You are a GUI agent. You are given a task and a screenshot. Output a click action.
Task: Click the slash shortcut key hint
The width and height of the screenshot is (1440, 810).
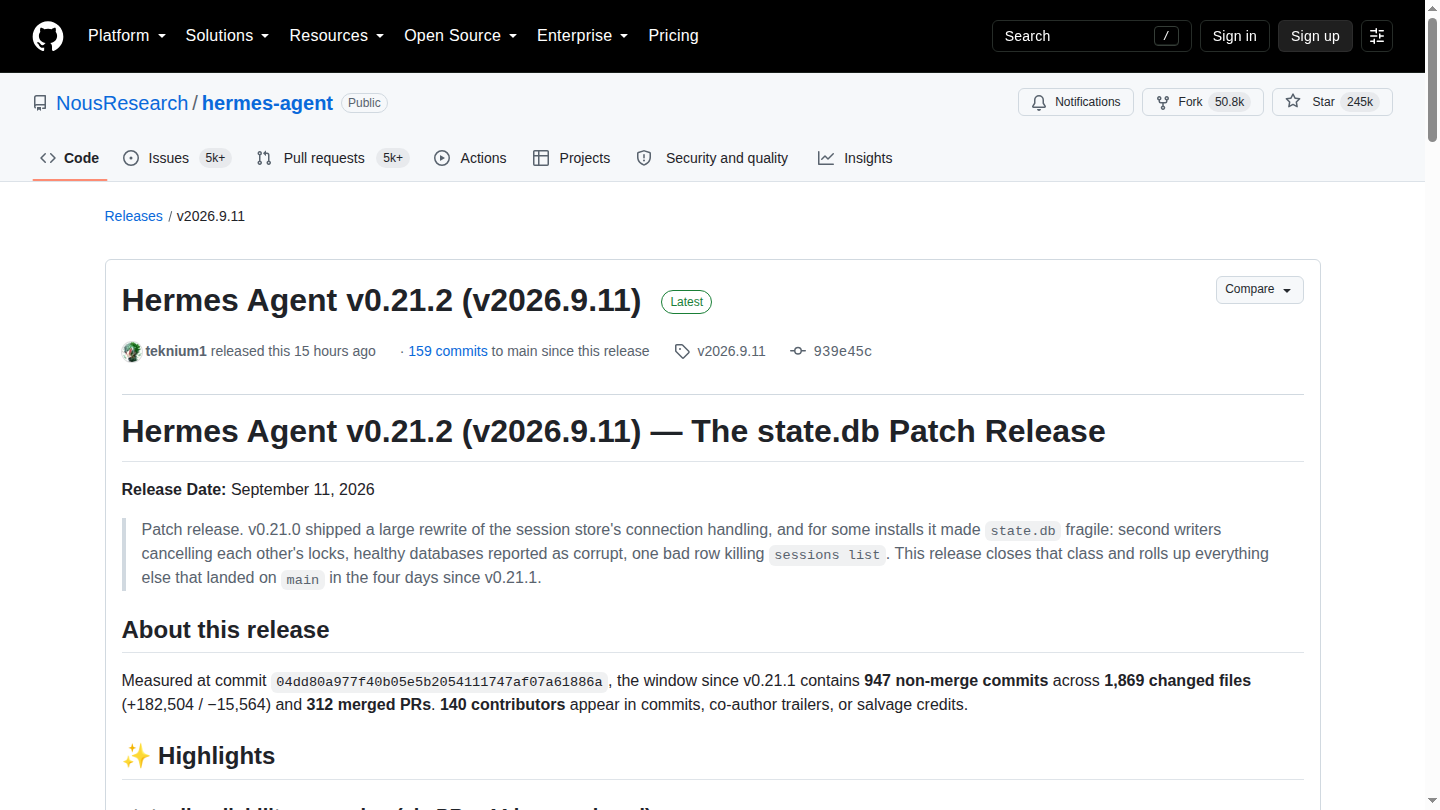pos(1166,36)
